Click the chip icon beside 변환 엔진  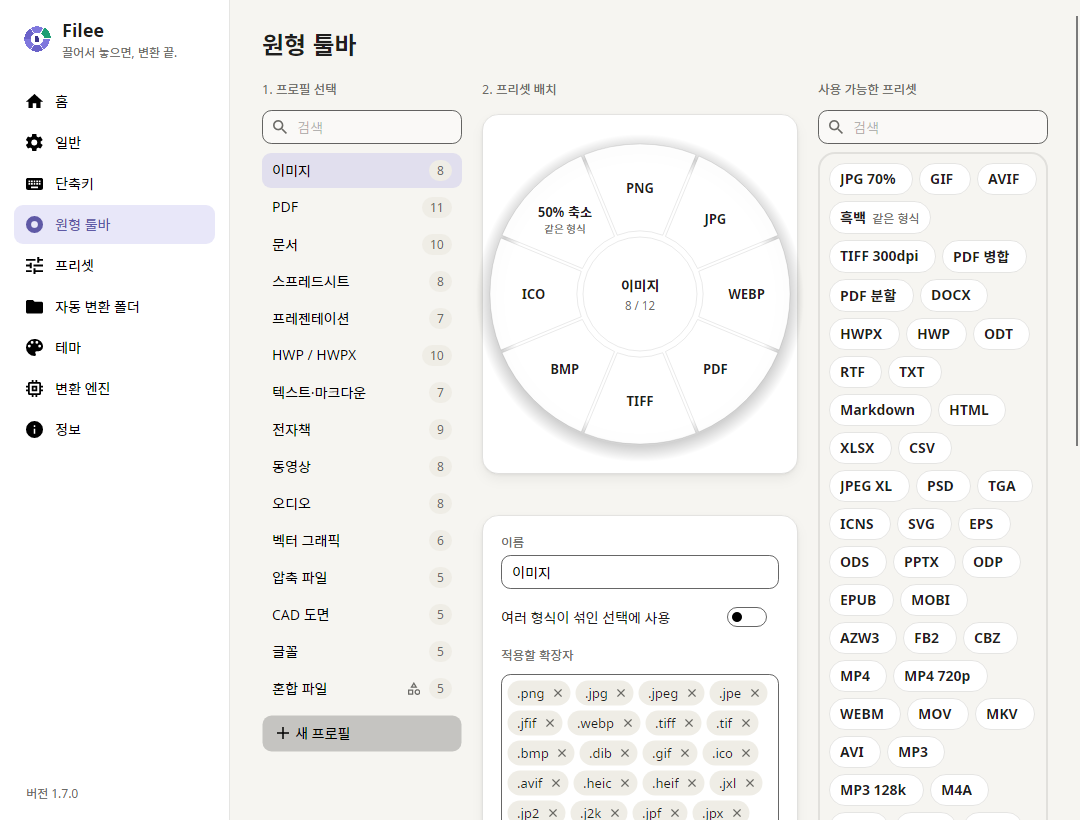[34, 388]
